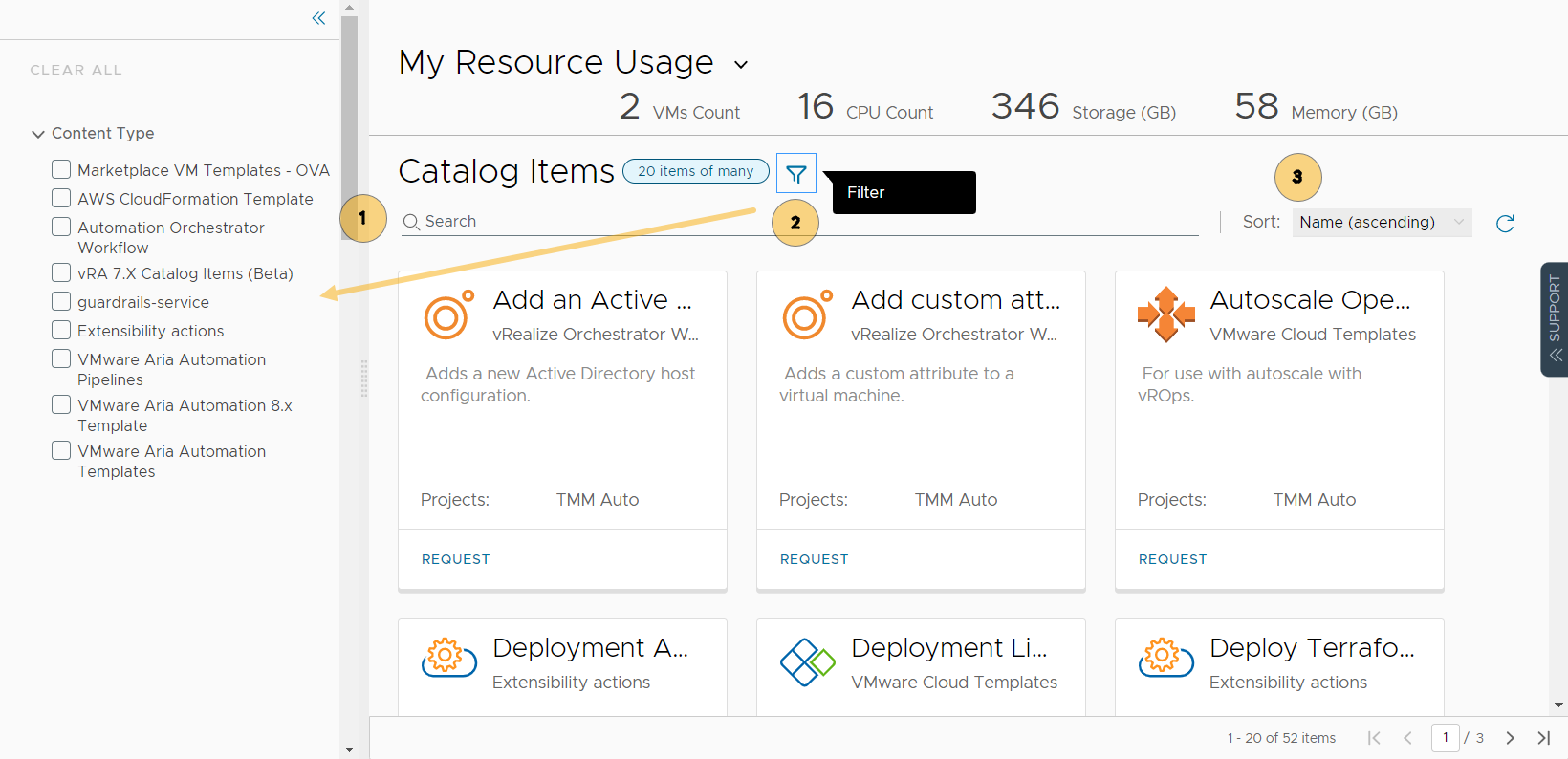Go to the previous page of results
This screenshot has width=1568, height=759.
tap(1407, 738)
